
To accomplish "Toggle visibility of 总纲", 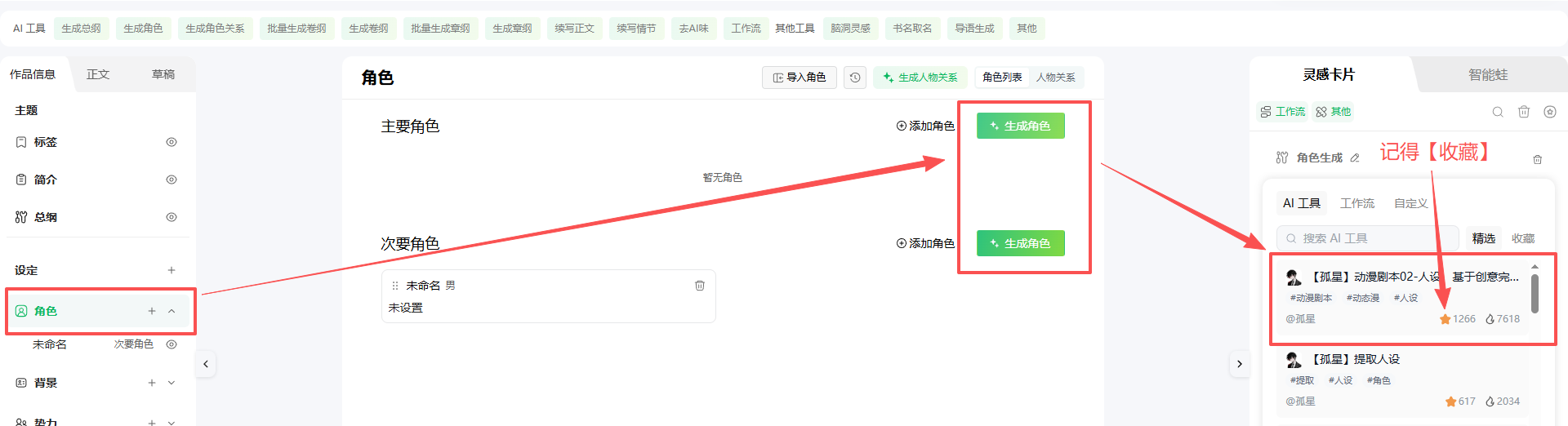I will [x=171, y=217].
